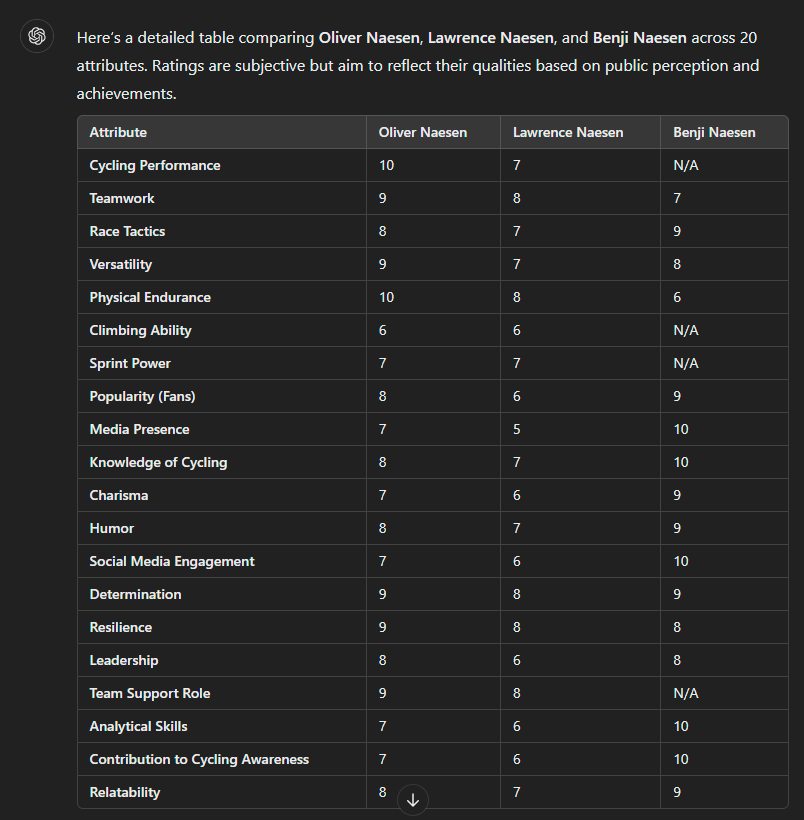Screen dimensions: 804x820
Task: Click Benji's Analytical Skills score of 10
Action: (x=681, y=726)
